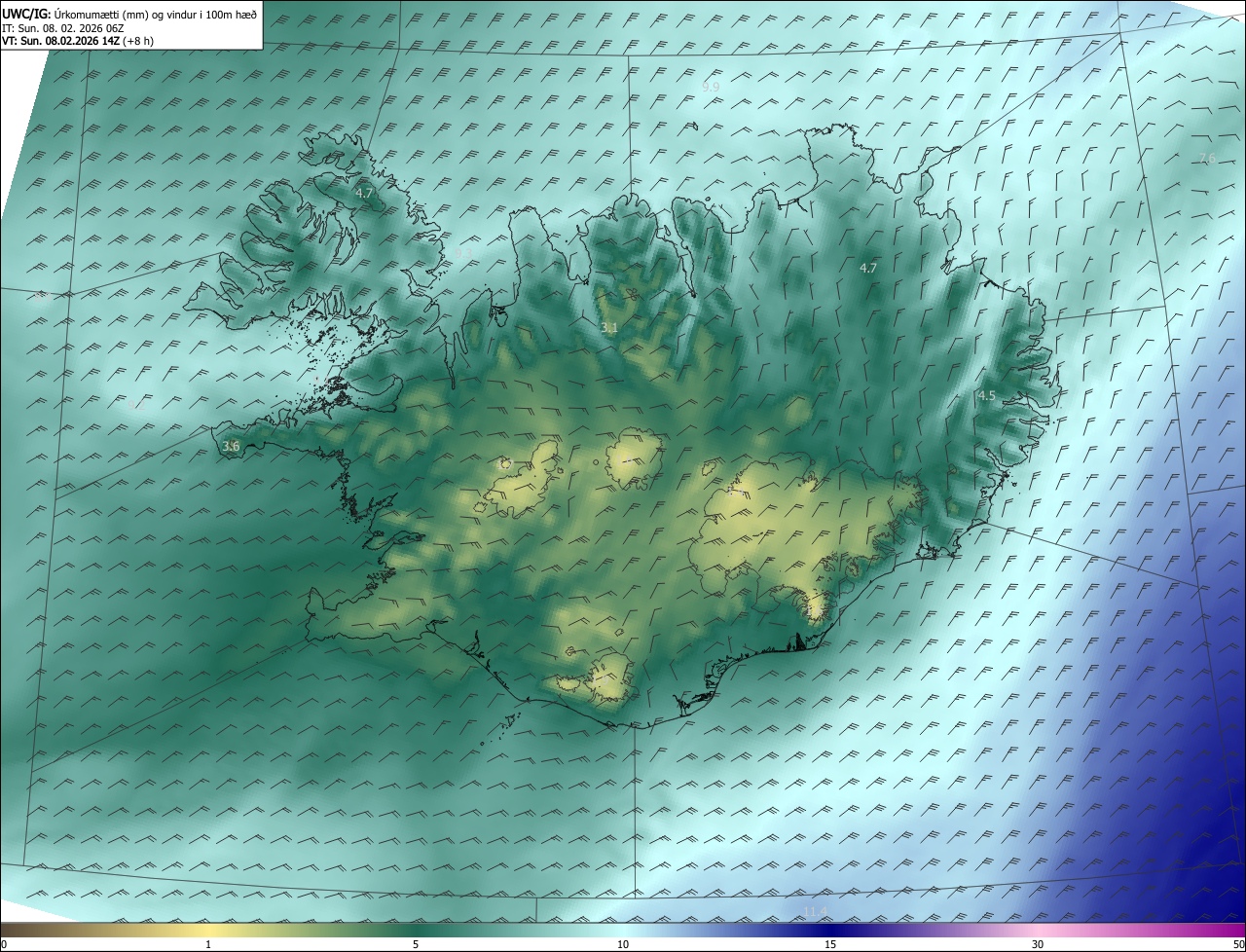Click the 4.7 value label in northeast Iceland

pyautogui.click(x=868, y=268)
